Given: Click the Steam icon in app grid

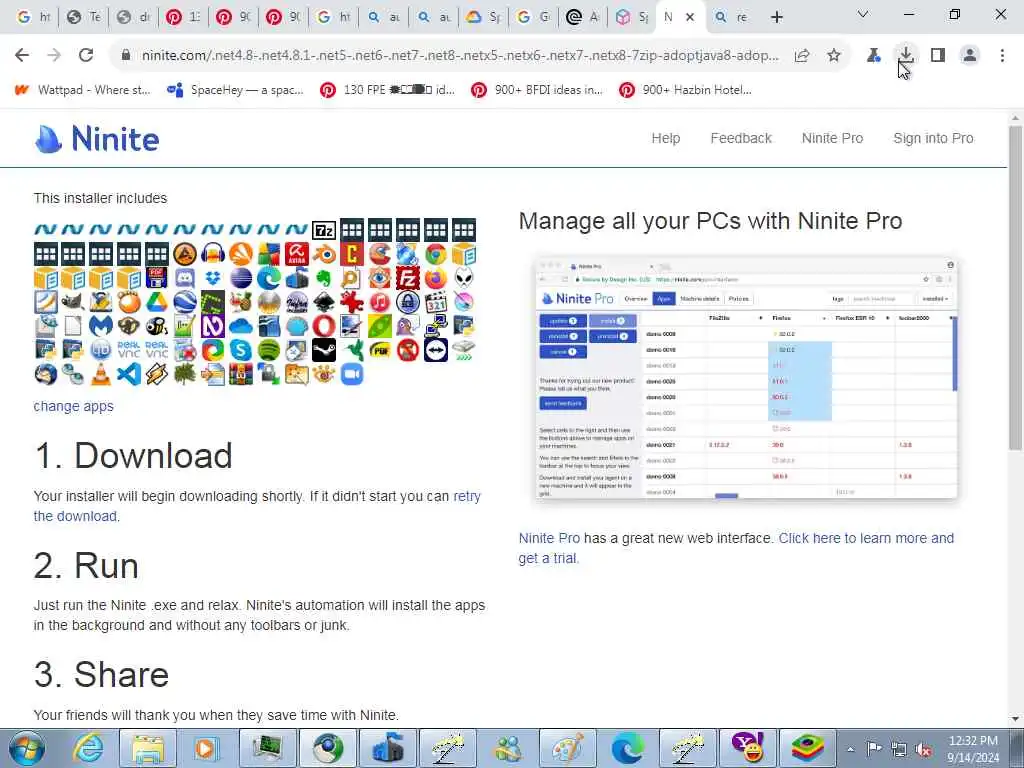Looking at the screenshot, I should pyautogui.click(x=324, y=351).
